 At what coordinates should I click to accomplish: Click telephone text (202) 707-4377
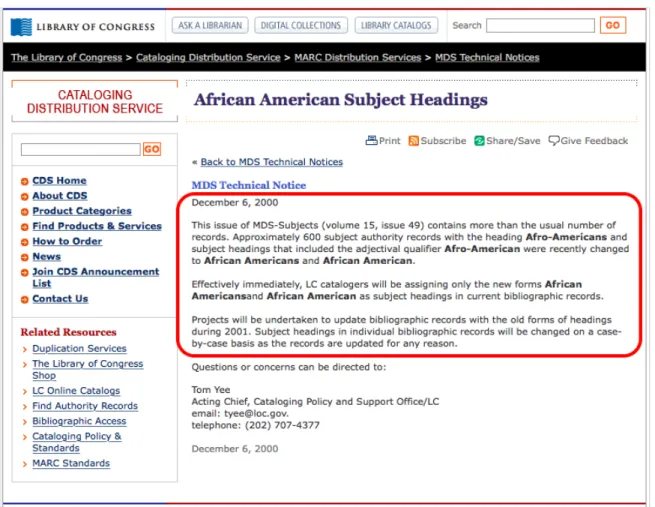(282, 425)
